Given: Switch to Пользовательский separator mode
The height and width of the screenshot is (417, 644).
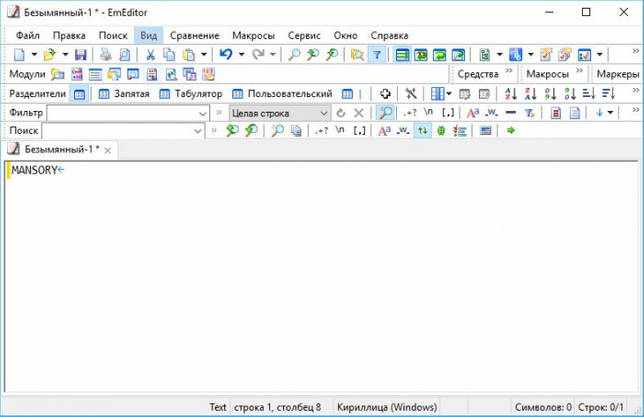Looking at the screenshot, I should (x=282, y=94).
